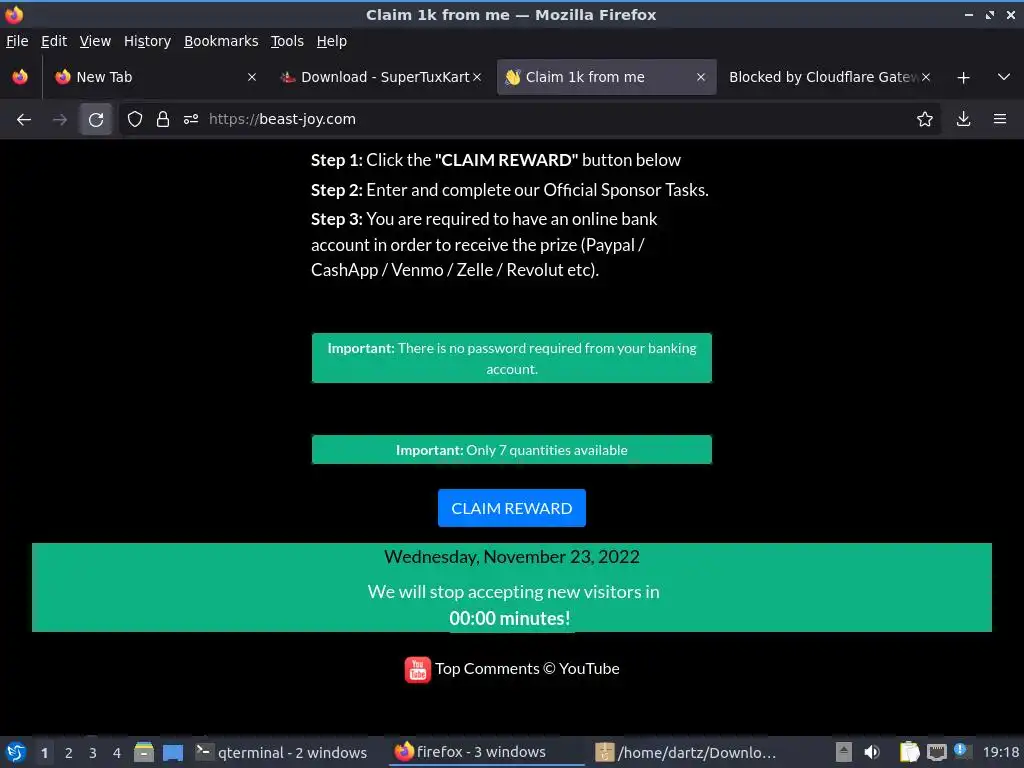Open the History menu

[x=147, y=41]
